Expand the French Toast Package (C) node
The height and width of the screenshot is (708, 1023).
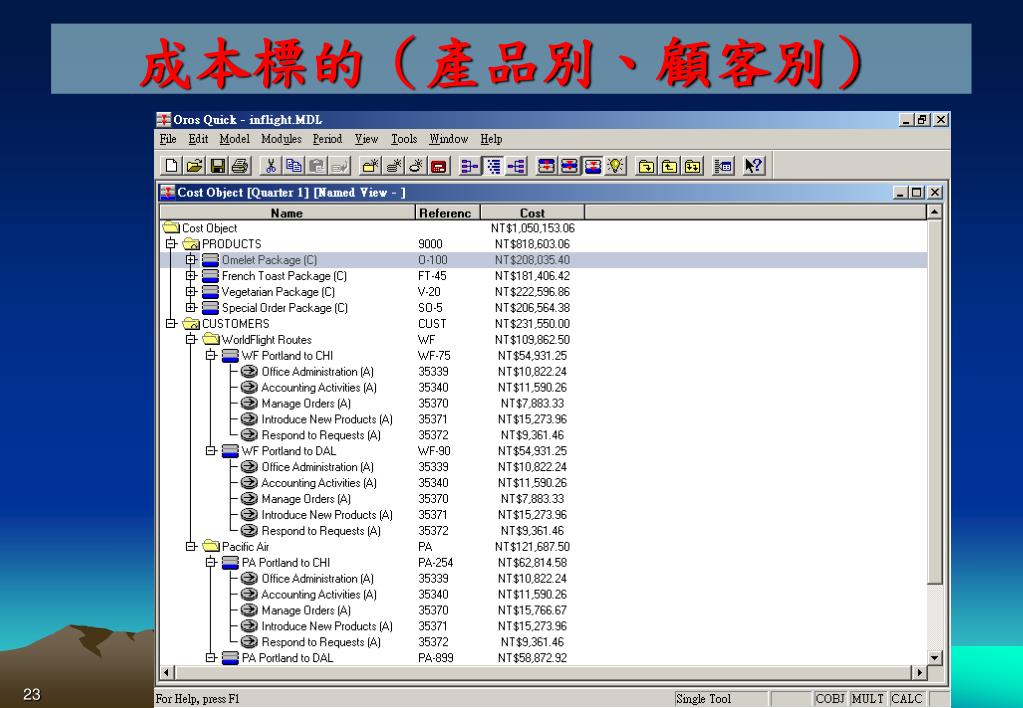pos(191,275)
